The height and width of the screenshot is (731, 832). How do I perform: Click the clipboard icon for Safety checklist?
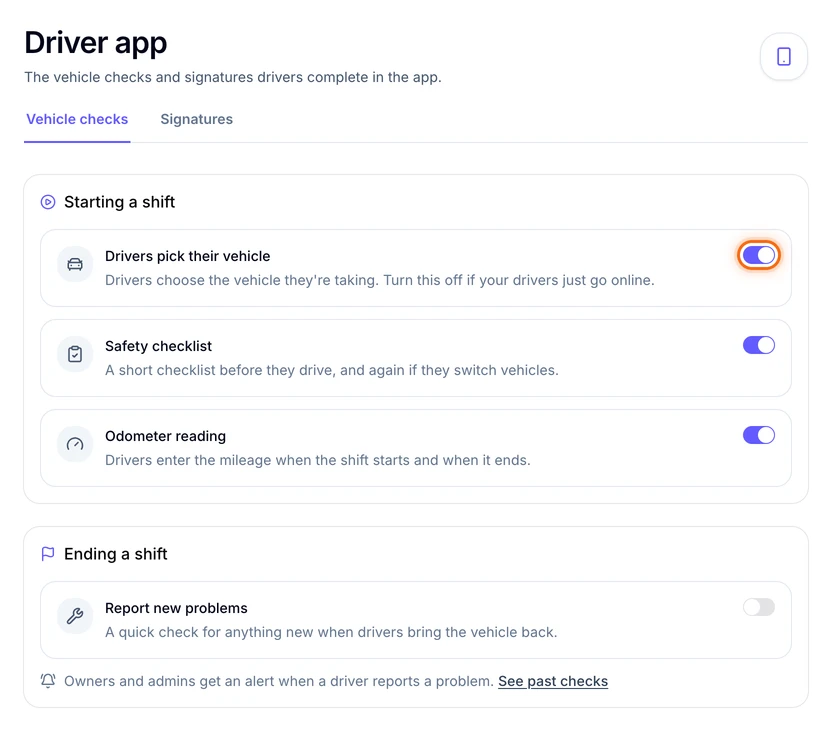point(75,354)
